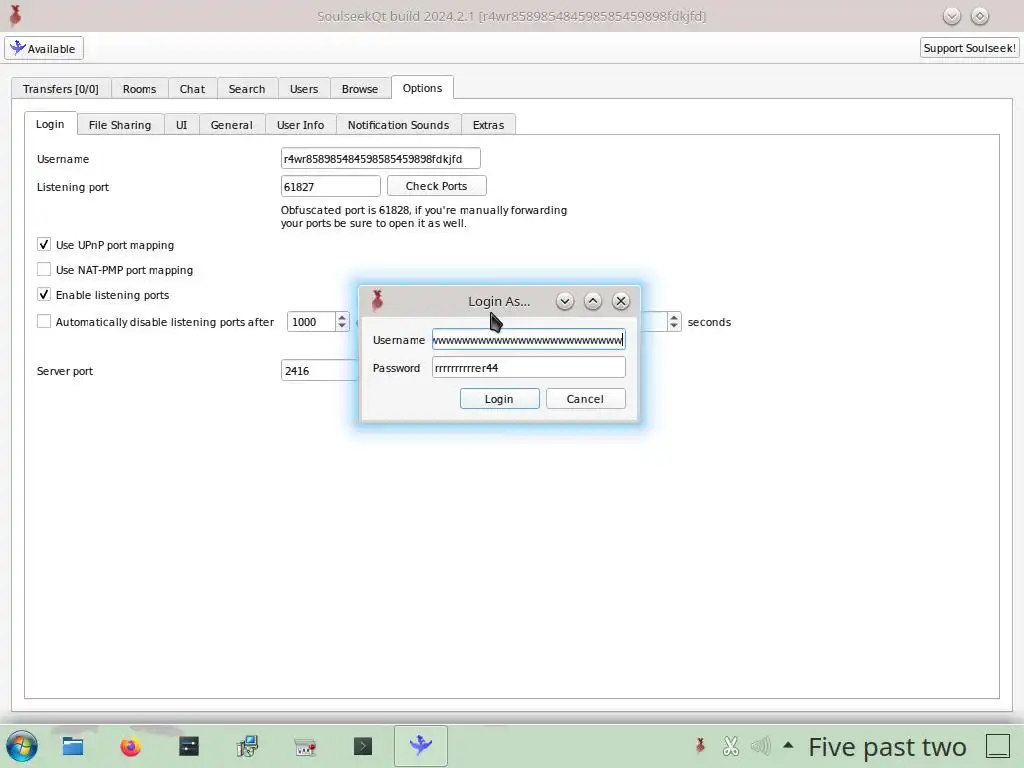Enable Use NAT-PMP port mapping checkbox
This screenshot has height=768, width=1024.
44,269
